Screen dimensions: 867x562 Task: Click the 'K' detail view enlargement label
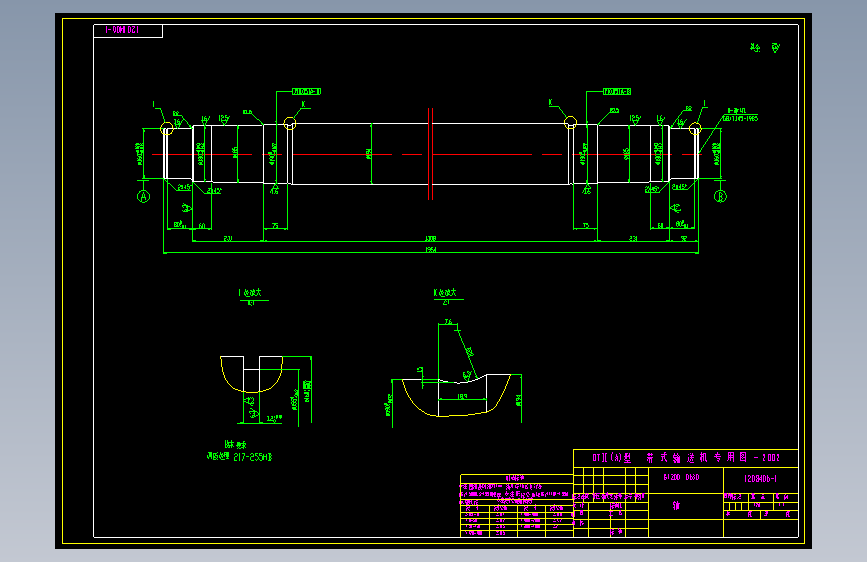(445, 293)
